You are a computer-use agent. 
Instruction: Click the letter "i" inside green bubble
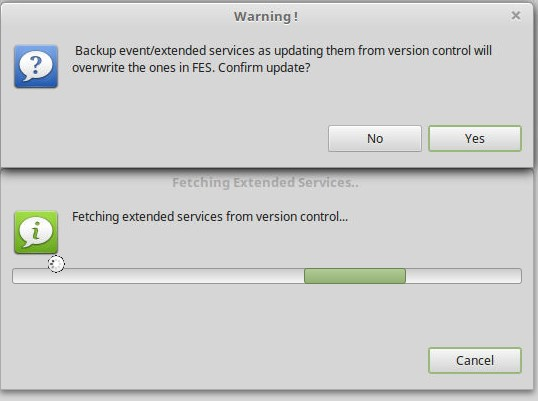[x=36, y=230]
